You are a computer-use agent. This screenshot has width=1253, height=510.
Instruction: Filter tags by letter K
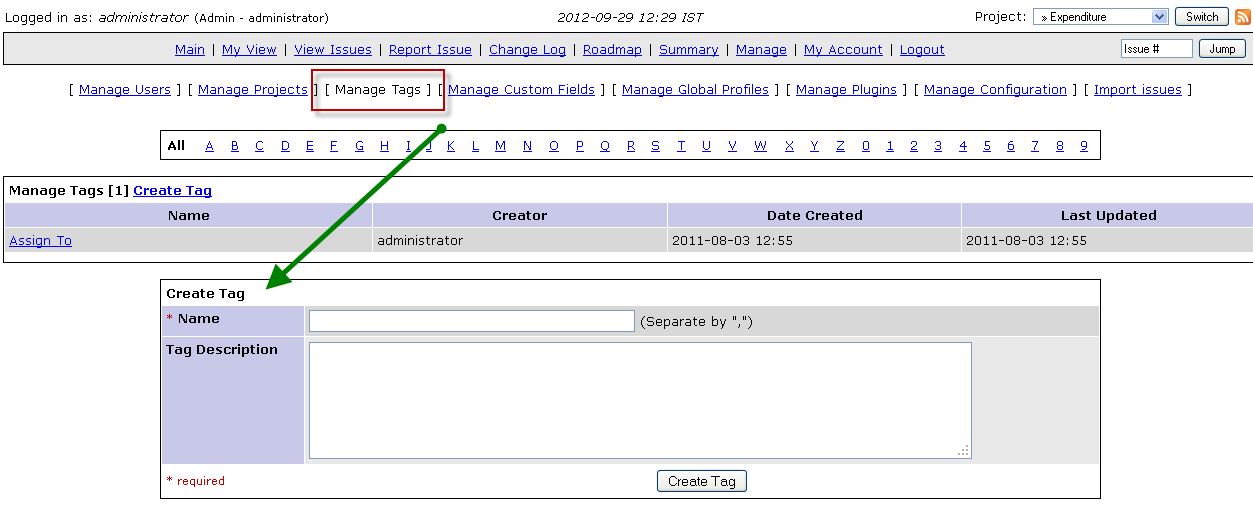click(451, 146)
